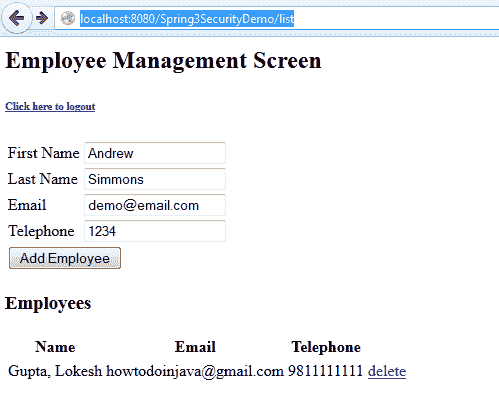Click the 'Gupta, Lokesh' name cell
This screenshot has width=499, height=410.
(x=55, y=371)
